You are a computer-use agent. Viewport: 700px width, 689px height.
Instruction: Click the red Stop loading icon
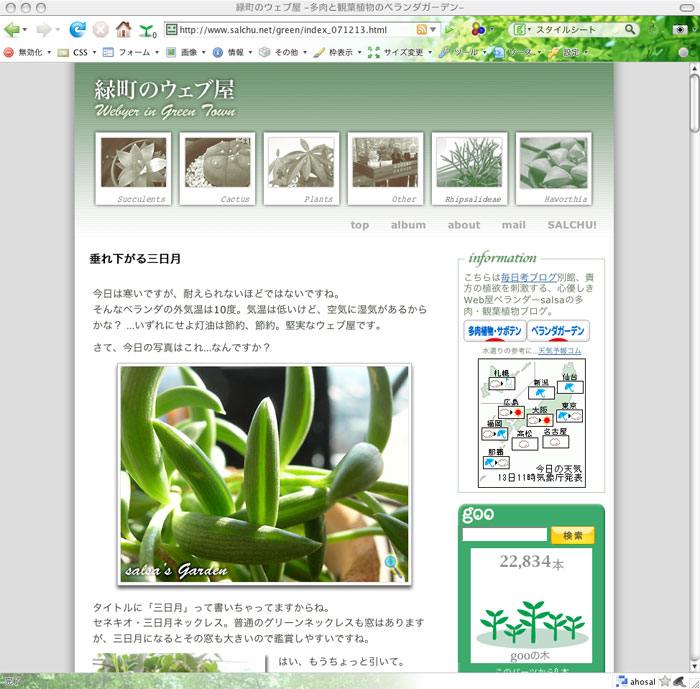(x=100, y=30)
